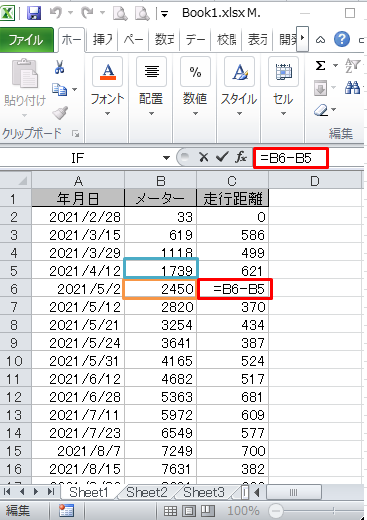Go to previous sheet navigation button
The height and width of the screenshot is (520, 367).
[22, 492]
